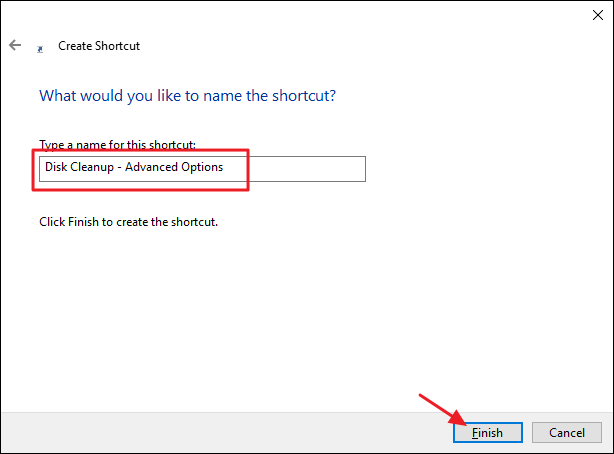Close the Create Shortcut dialog

pos(598,15)
